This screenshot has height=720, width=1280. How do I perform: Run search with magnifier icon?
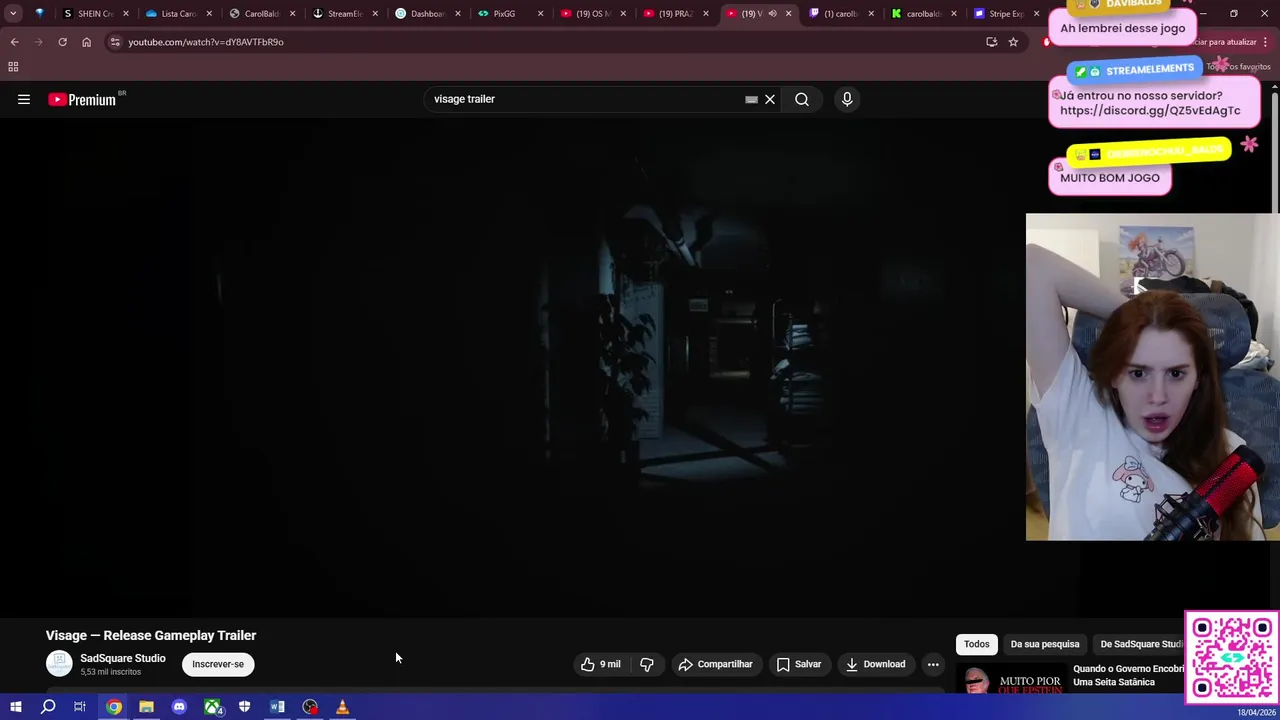coord(802,99)
